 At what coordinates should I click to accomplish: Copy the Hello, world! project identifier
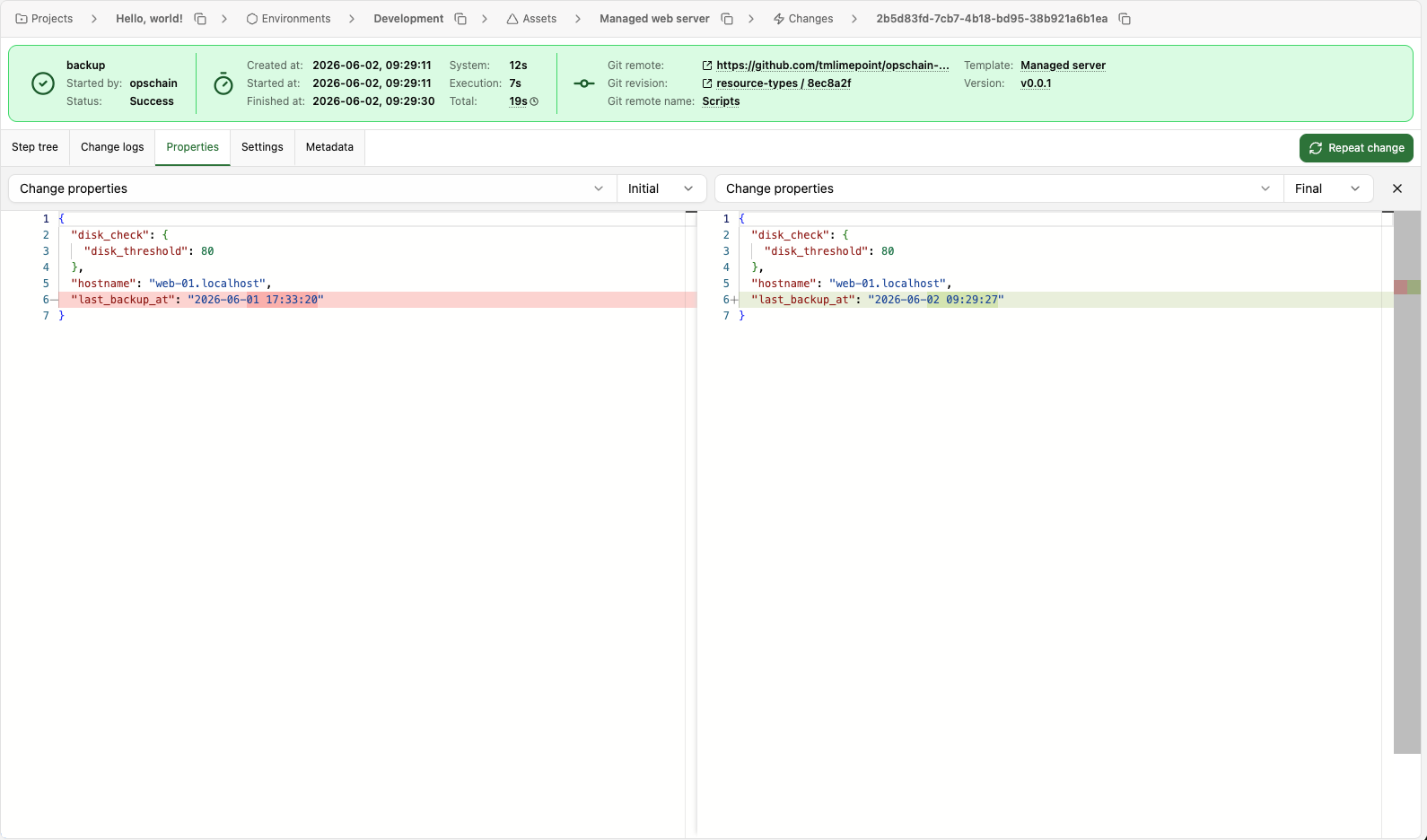click(200, 19)
